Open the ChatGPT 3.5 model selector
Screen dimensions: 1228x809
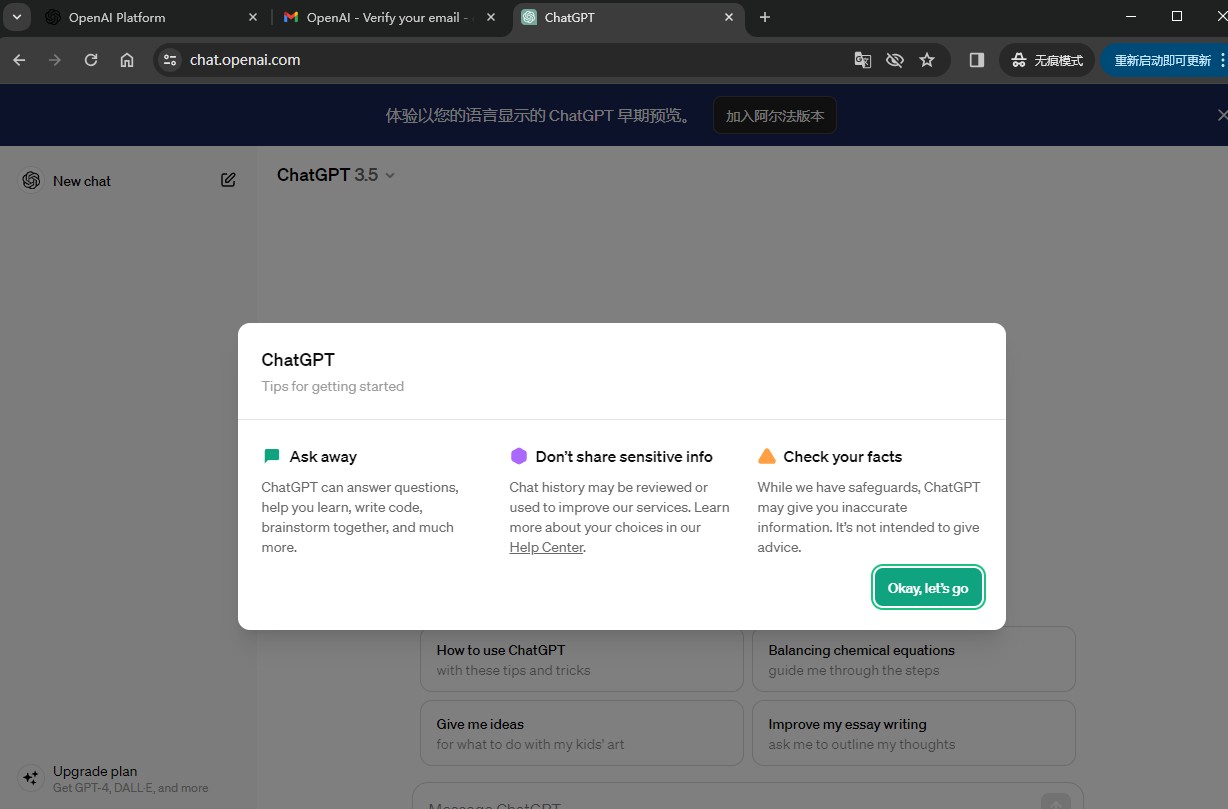click(x=336, y=175)
